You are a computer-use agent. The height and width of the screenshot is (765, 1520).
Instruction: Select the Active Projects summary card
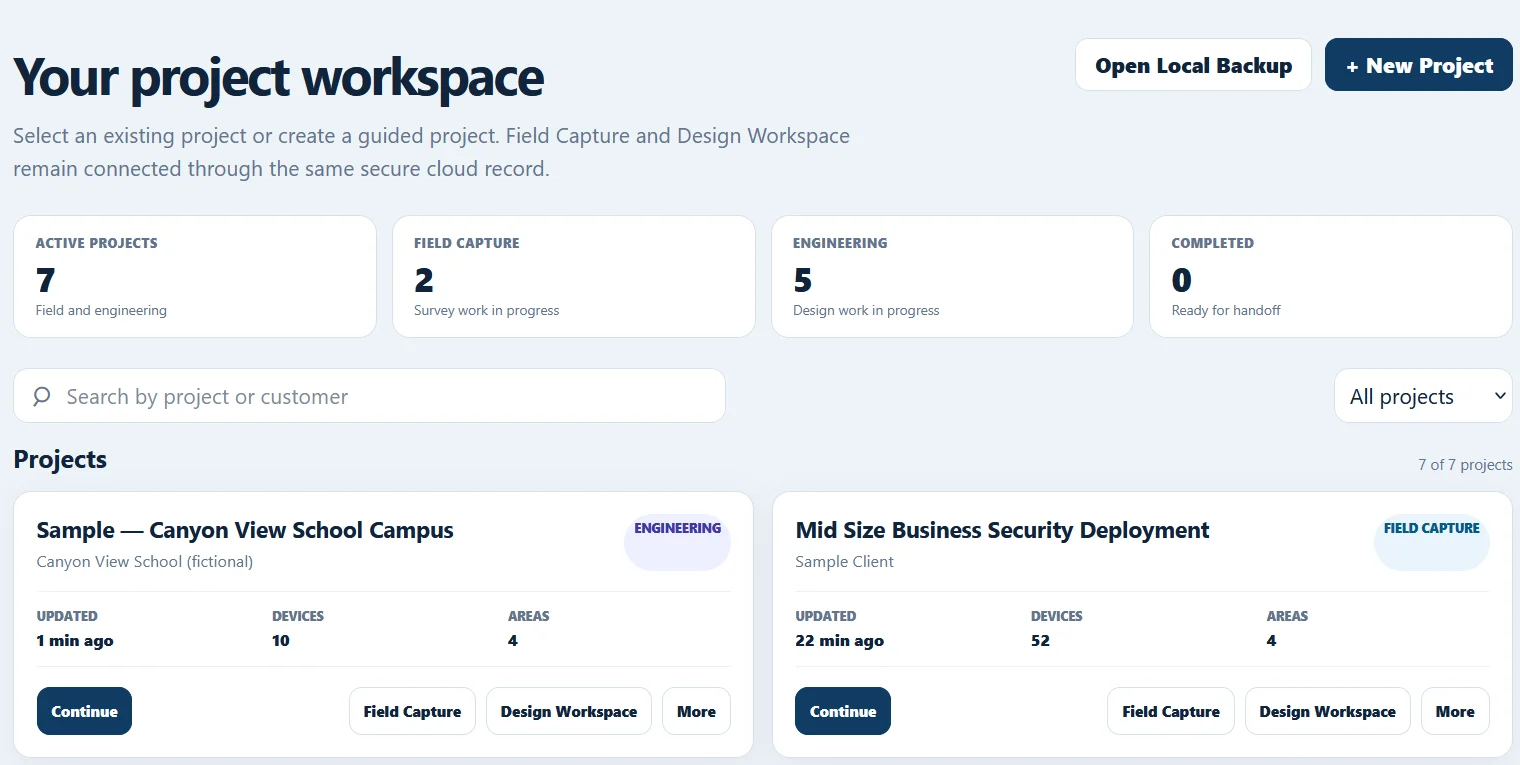(195, 276)
